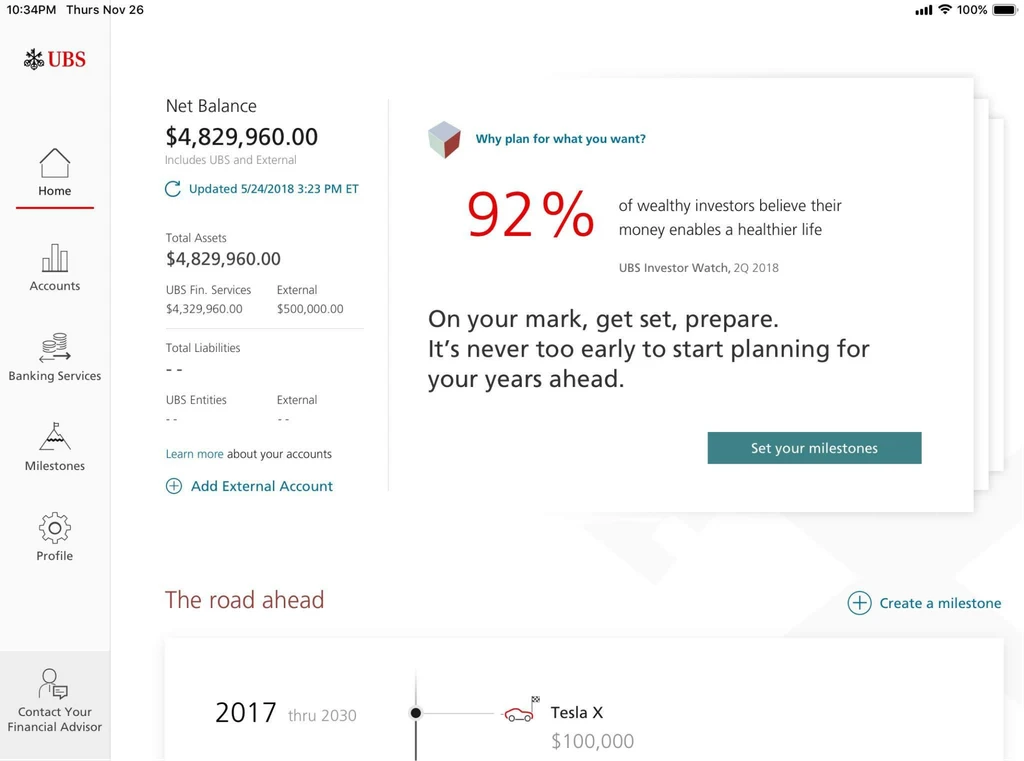Click the UBS logo

pos(54,58)
